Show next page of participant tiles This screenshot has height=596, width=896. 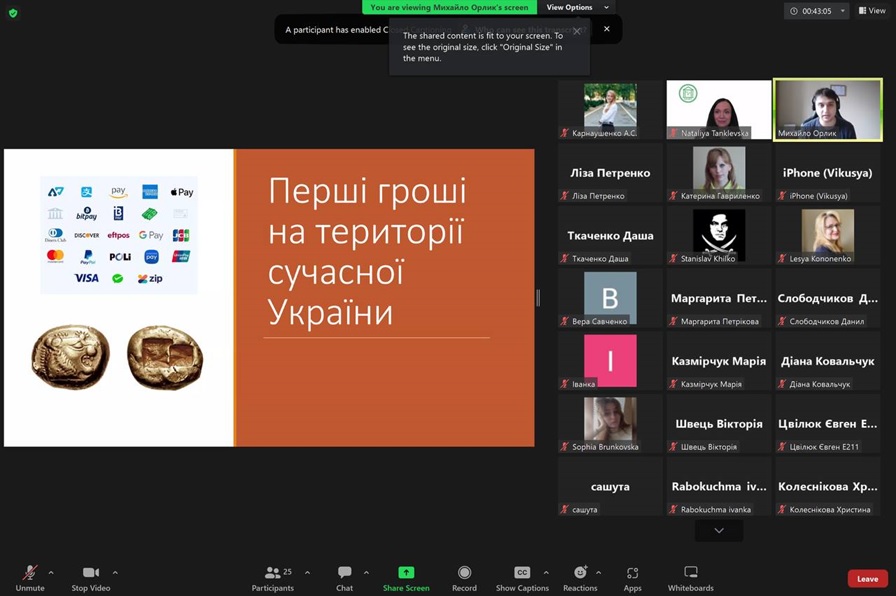tap(719, 531)
